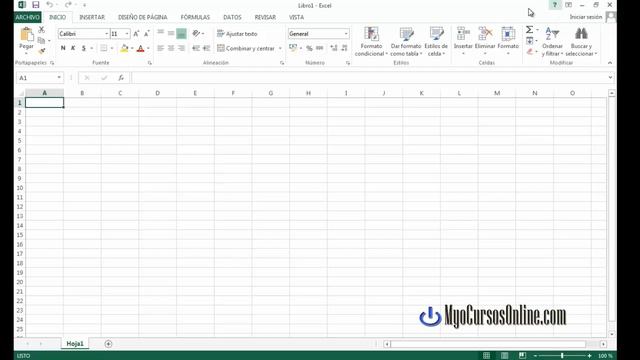
Task: Switch to DISEÑO DE PÁGINA tab
Action: pyautogui.click(x=142, y=17)
